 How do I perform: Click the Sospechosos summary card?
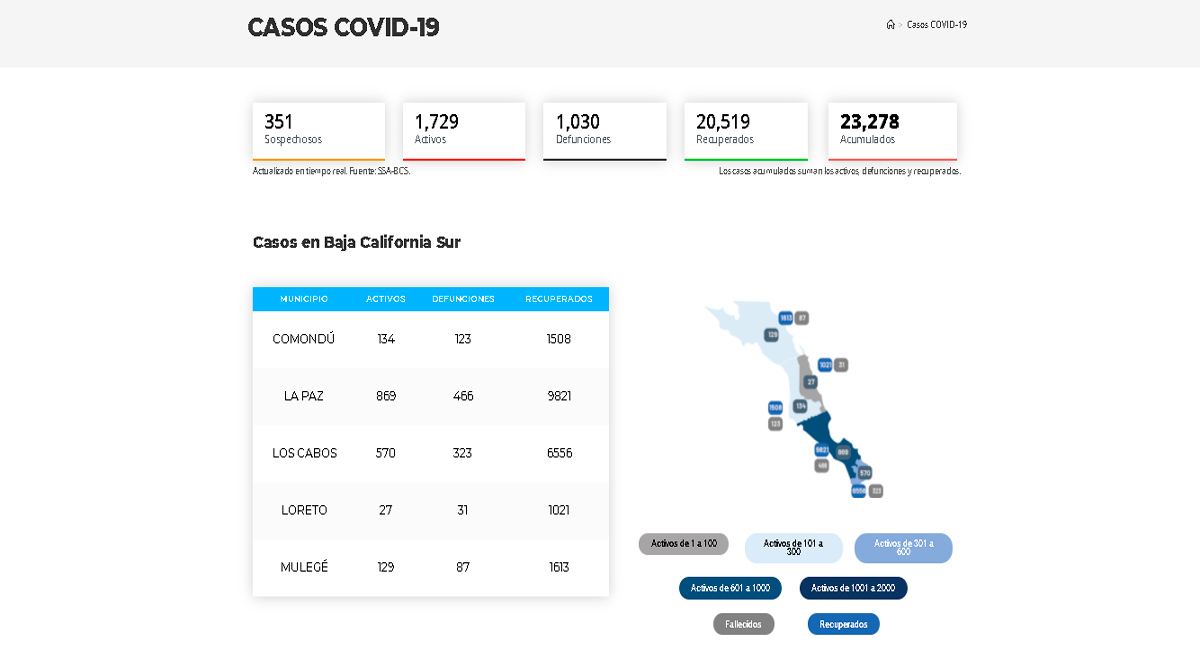tap(318, 130)
